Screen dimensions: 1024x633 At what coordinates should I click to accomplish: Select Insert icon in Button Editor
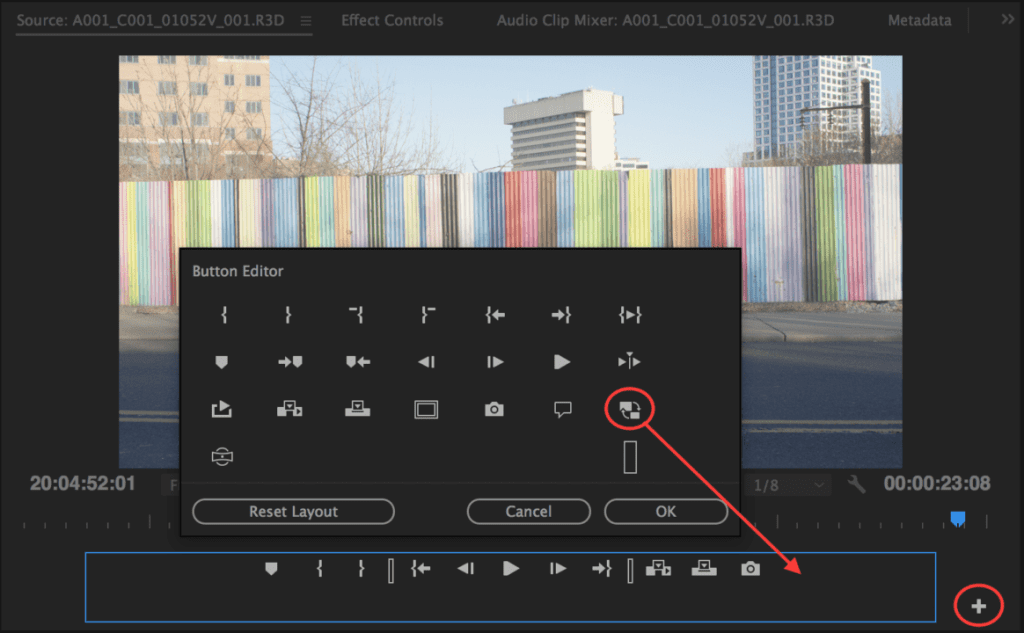[x=289, y=409]
